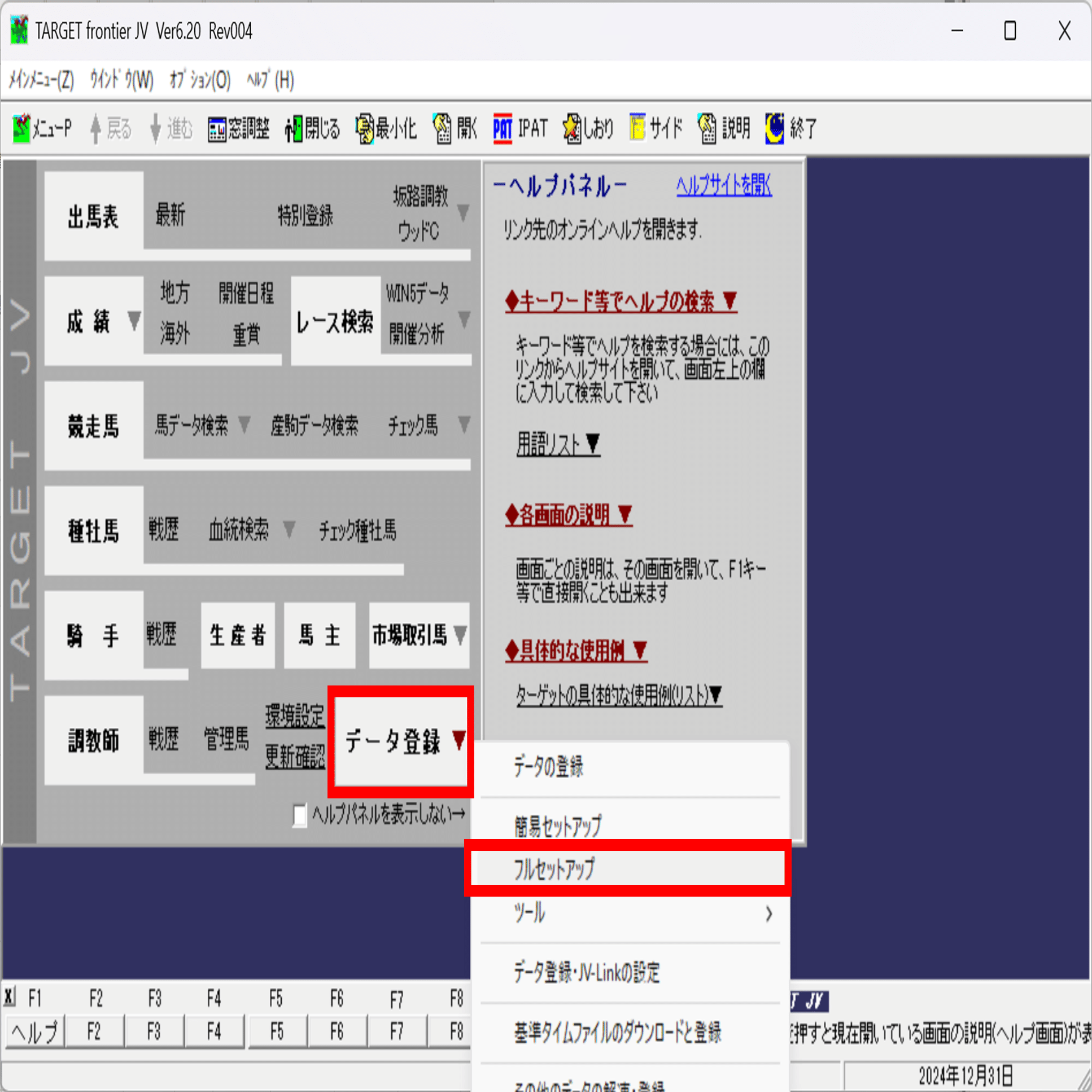1092x1092 pixels.
Task: Open the オプション(O) menu
Action: point(200,80)
